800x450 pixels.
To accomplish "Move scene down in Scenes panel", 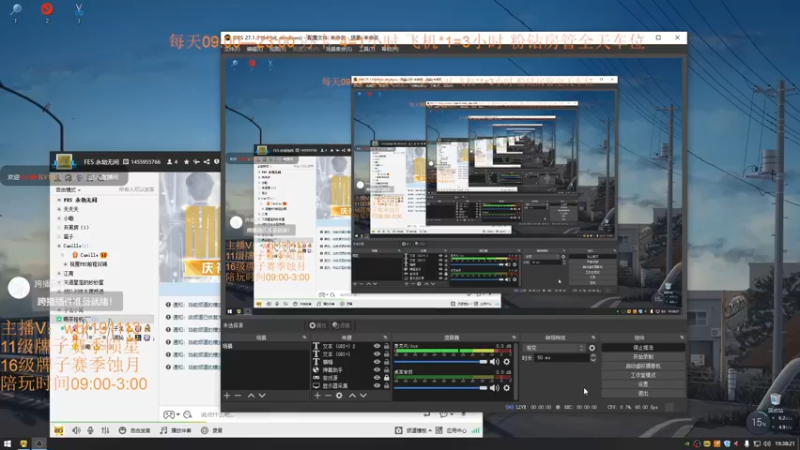I will (x=262, y=395).
